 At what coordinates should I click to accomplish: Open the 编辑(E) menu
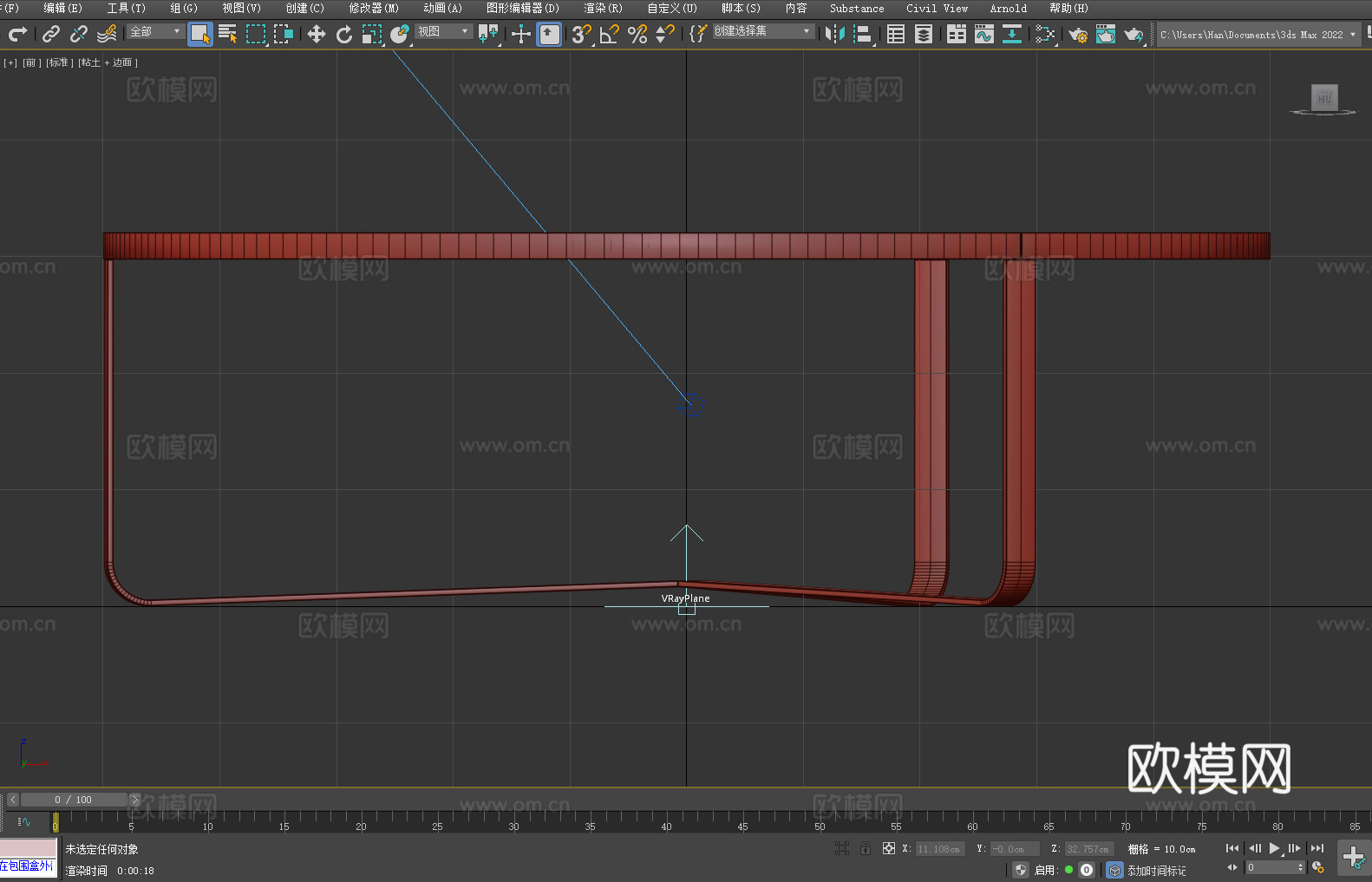[x=62, y=8]
